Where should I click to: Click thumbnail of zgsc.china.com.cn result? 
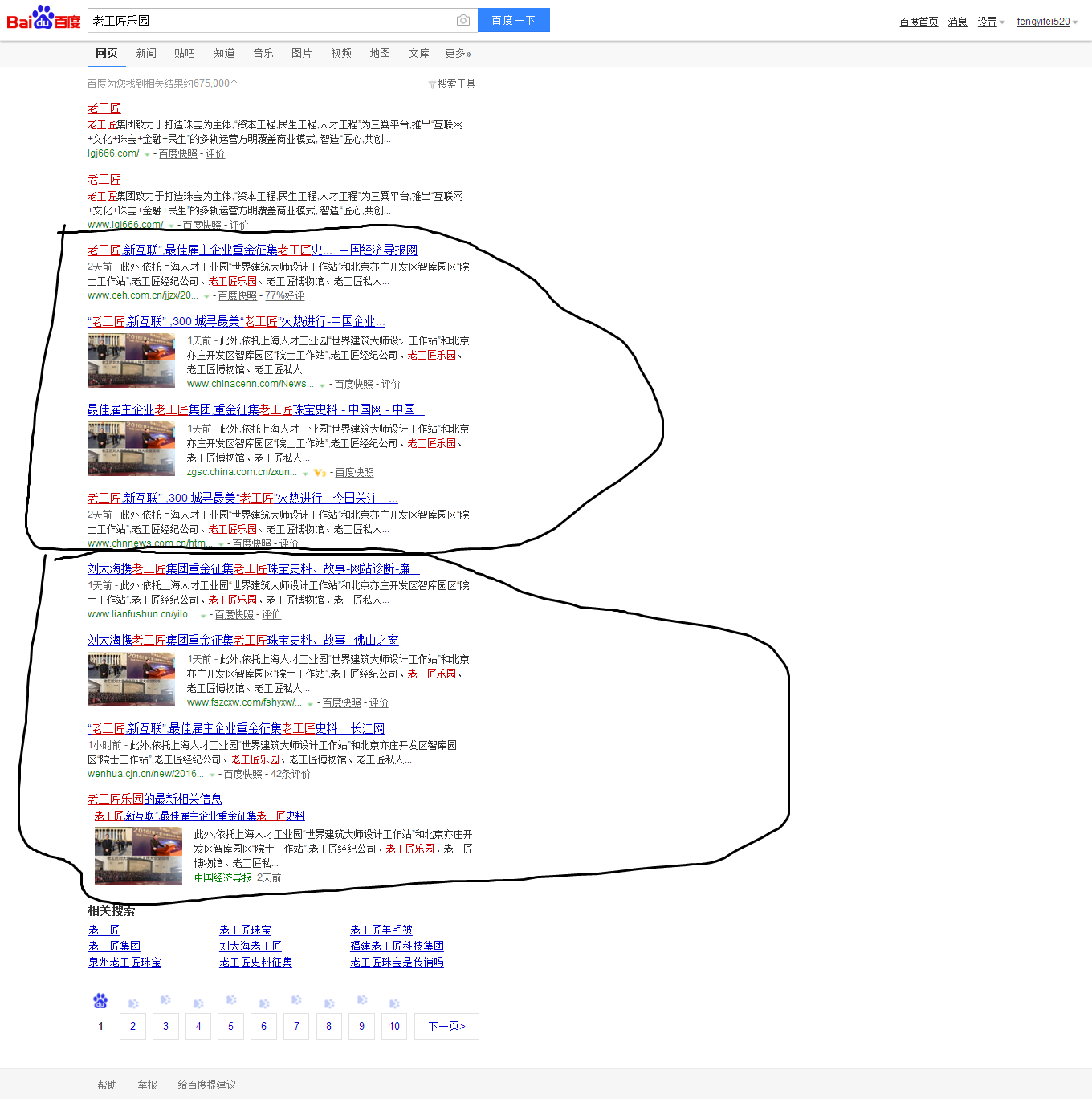131,449
